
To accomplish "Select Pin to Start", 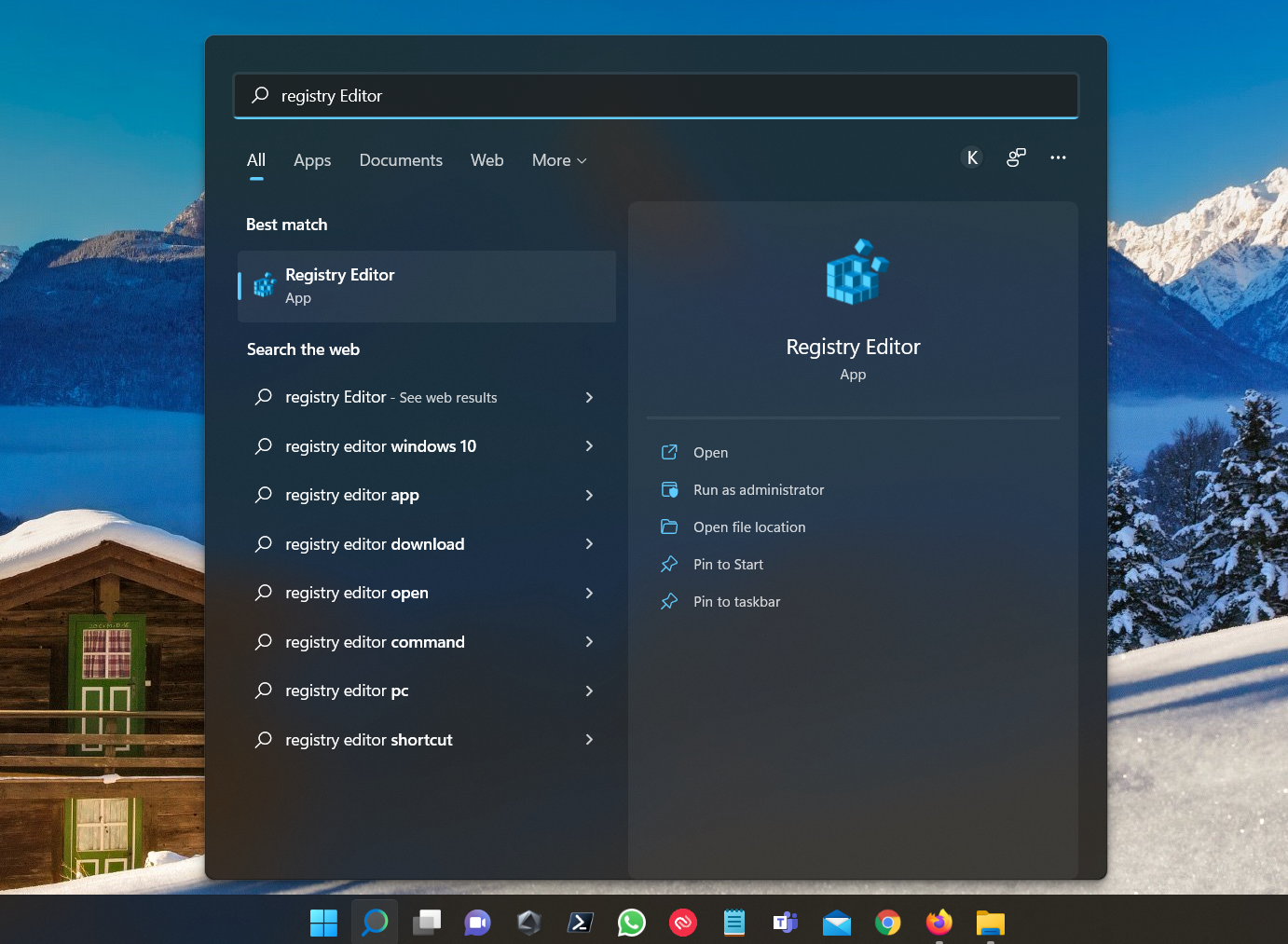I will pos(711,565).
